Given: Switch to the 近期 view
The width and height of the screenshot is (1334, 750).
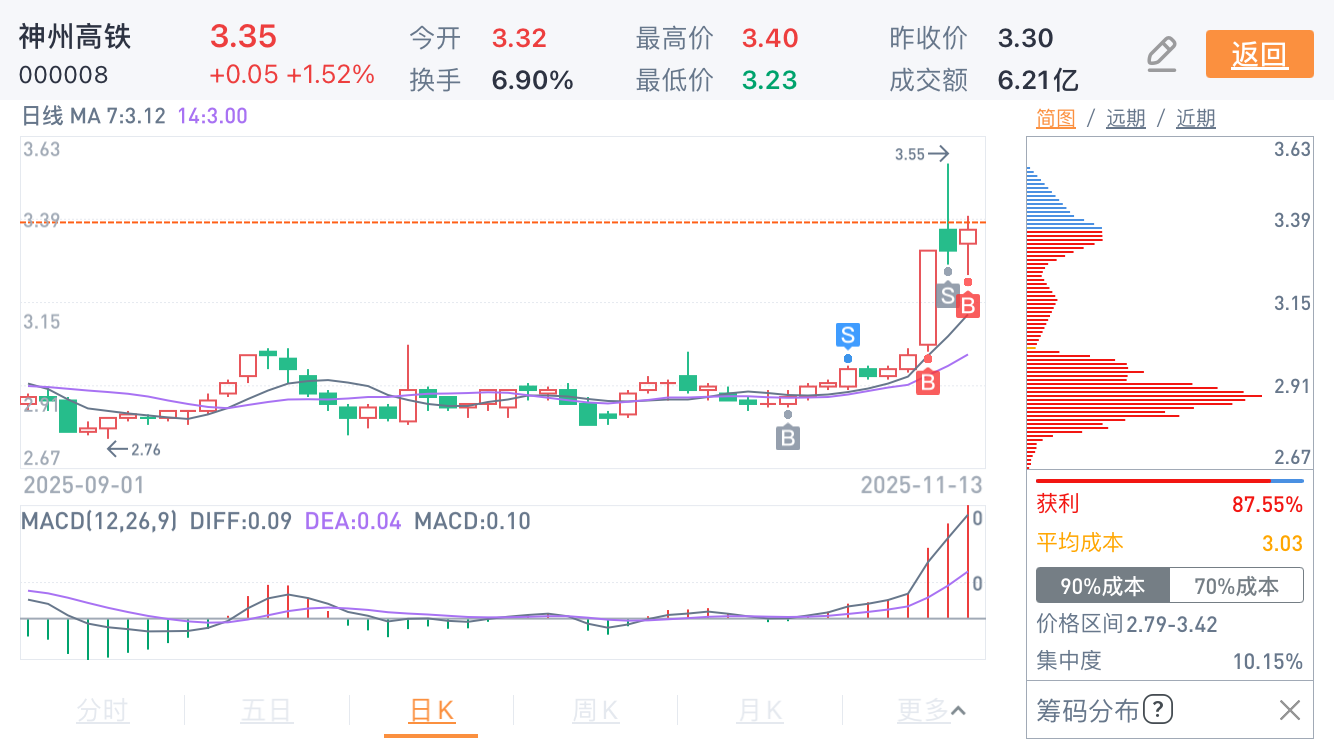Looking at the screenshot, I should click(x=1196, y=118).
